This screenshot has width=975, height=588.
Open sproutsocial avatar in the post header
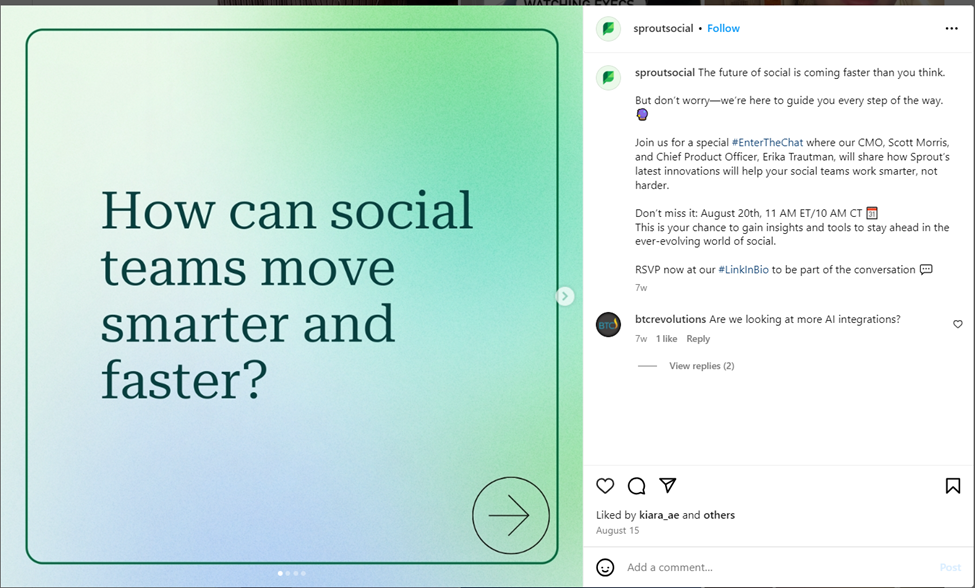608,29
